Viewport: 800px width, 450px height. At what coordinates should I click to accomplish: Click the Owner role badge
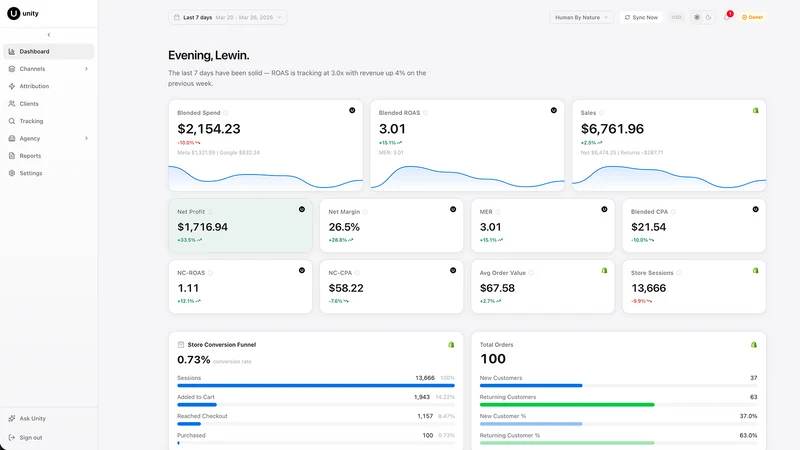point(753,17)
